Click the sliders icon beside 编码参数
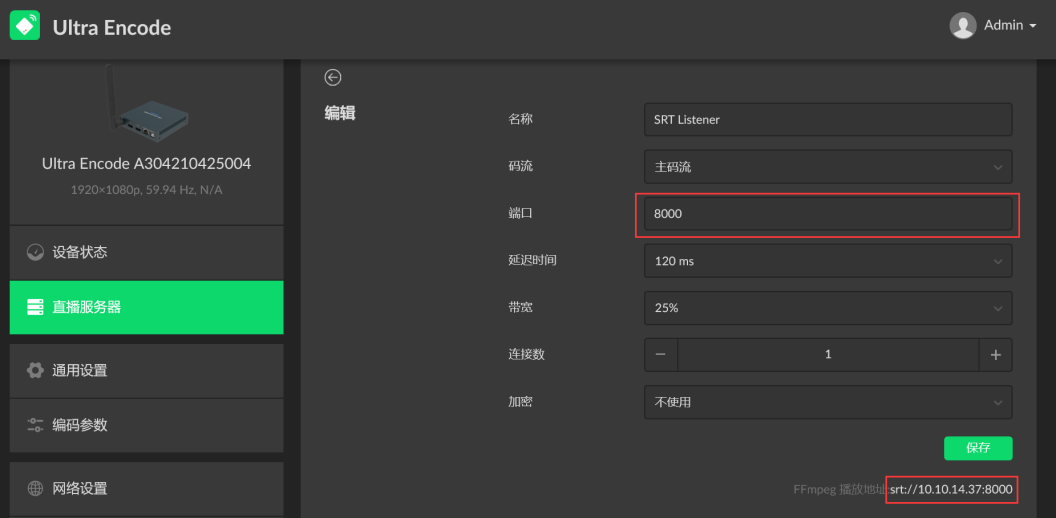1056x518 pixels. (35, 425)
